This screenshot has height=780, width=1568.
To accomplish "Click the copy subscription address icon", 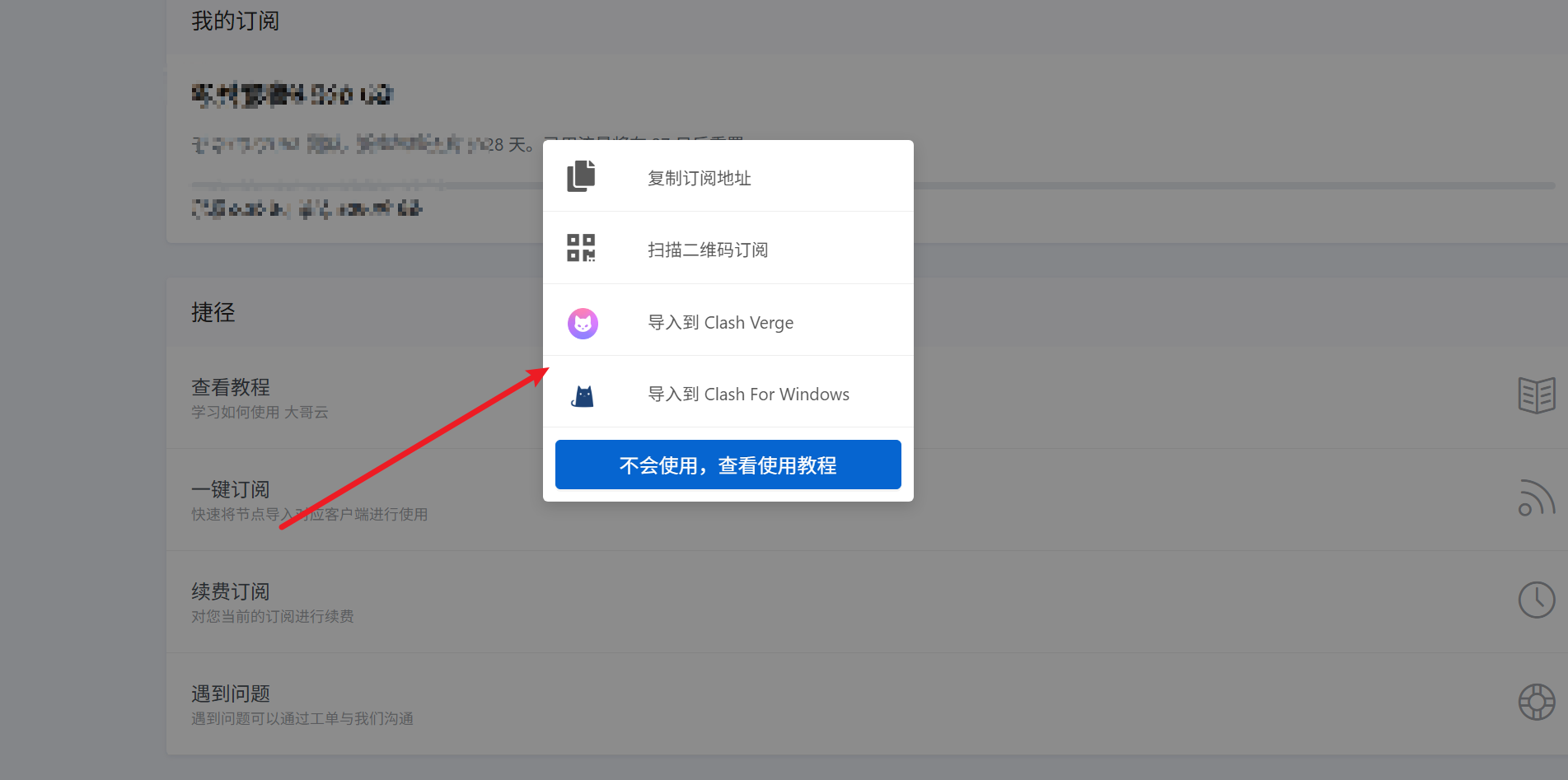I will pyautogui.click(x=581, y=176).
